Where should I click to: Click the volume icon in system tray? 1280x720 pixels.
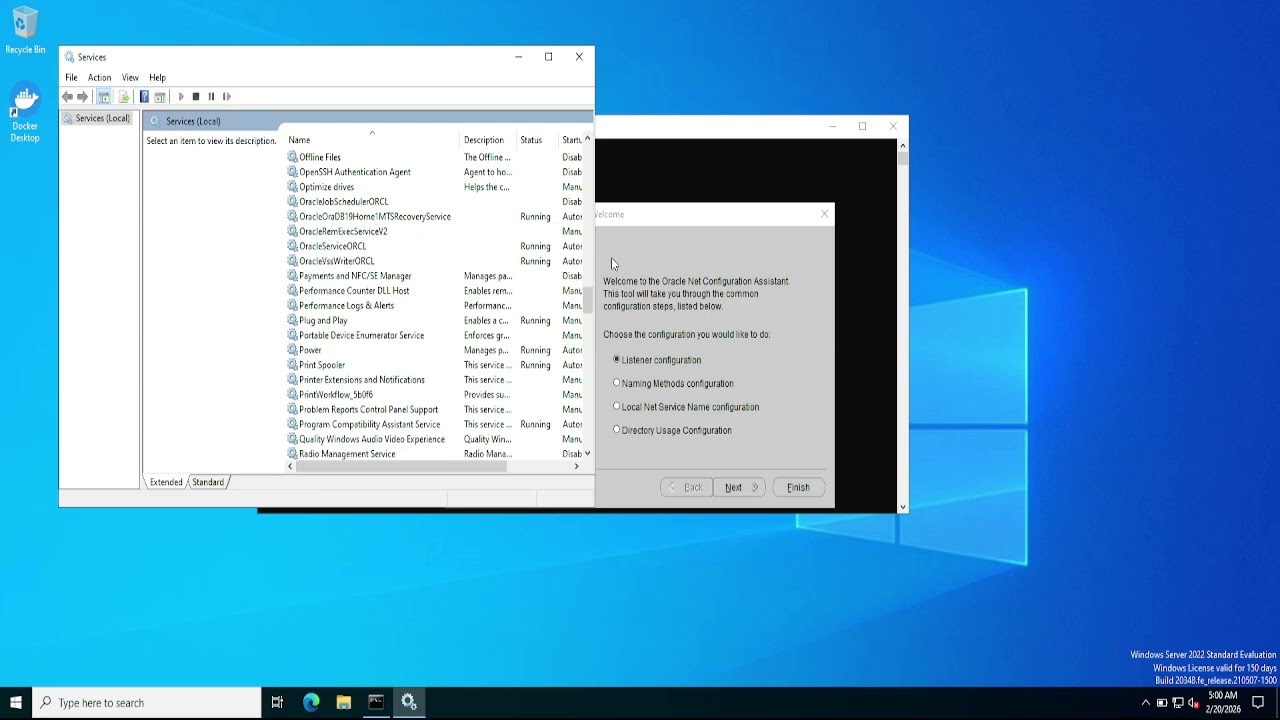point(1193,703)
